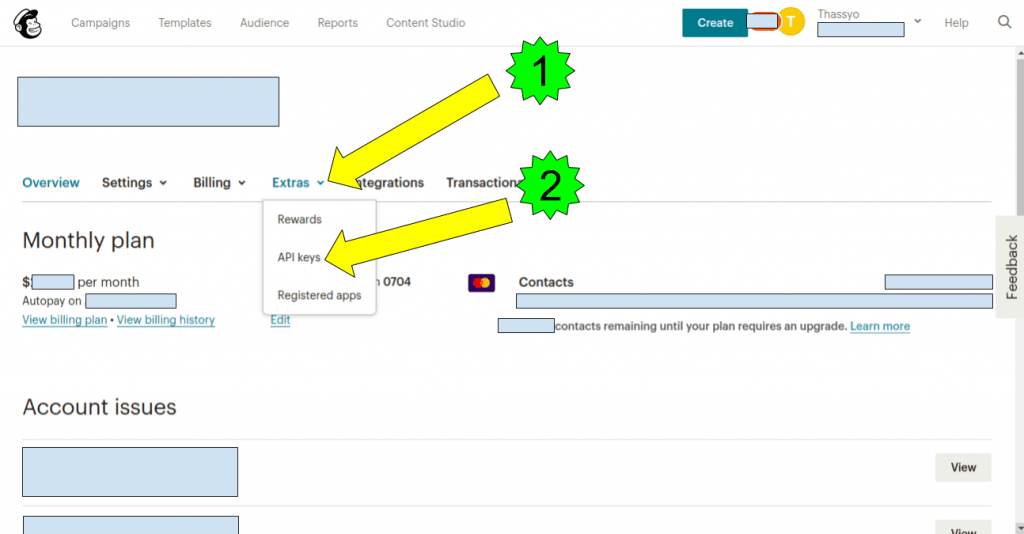Open the View billing history link

pos(166,320)
